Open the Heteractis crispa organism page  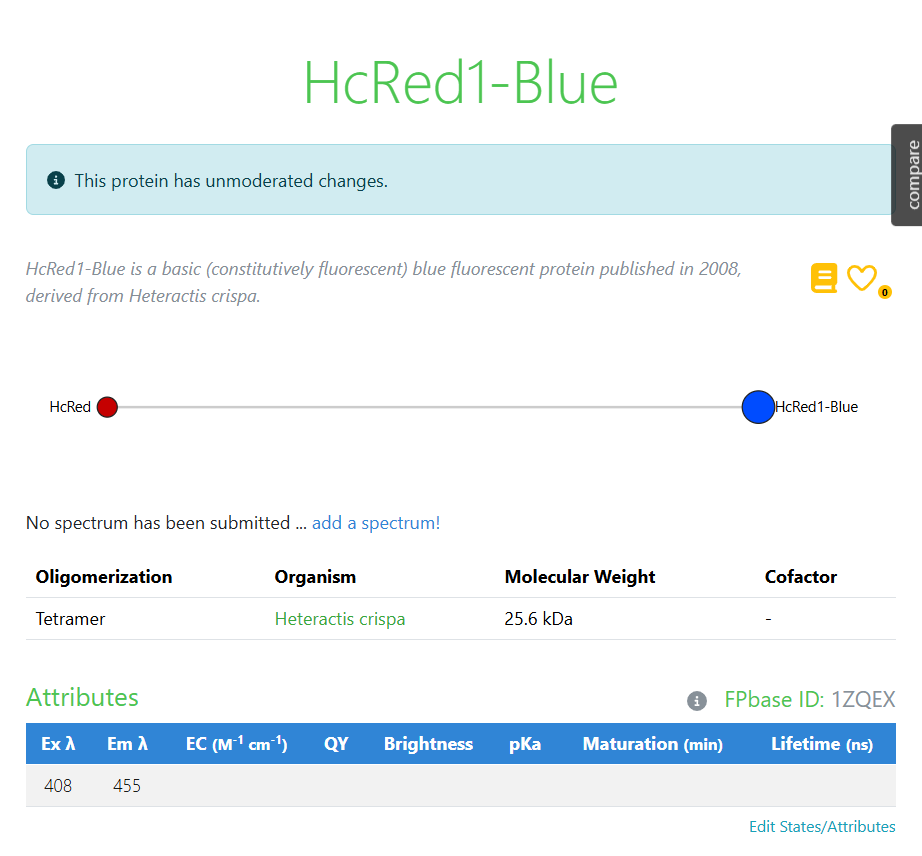pos(339,619)
